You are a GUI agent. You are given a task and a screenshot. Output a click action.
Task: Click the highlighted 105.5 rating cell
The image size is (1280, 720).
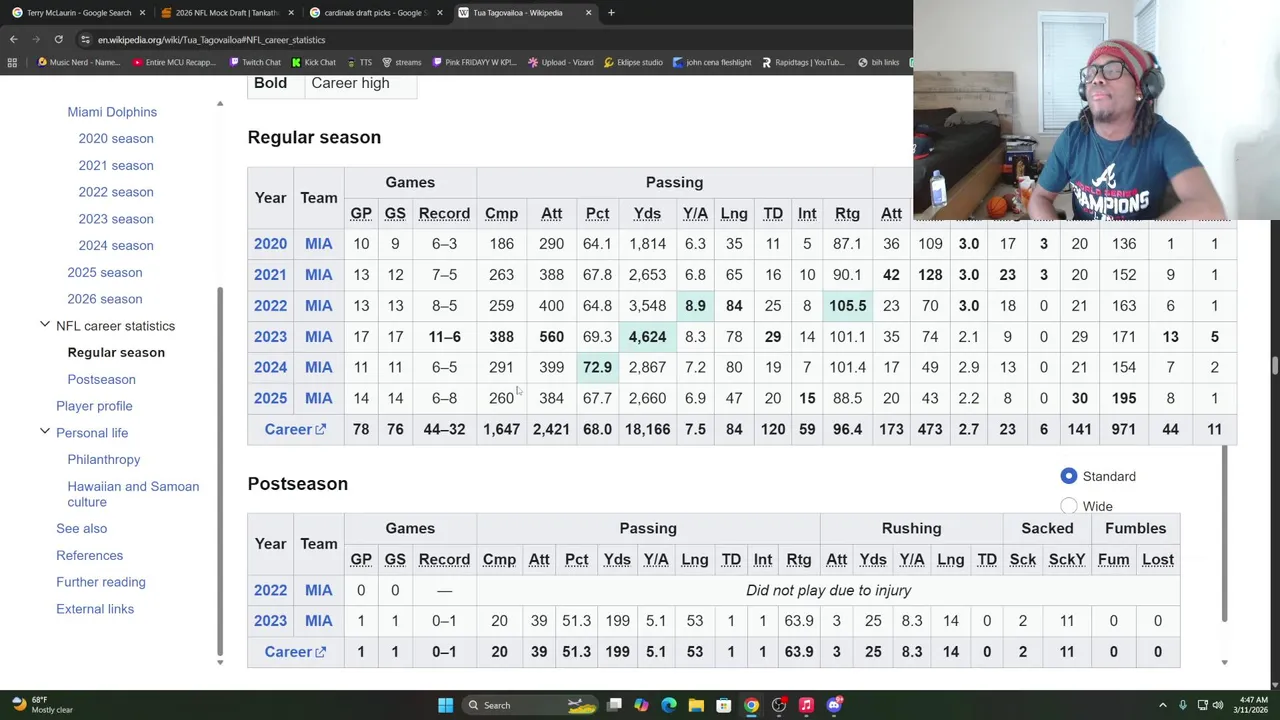(x=847, y=305)
